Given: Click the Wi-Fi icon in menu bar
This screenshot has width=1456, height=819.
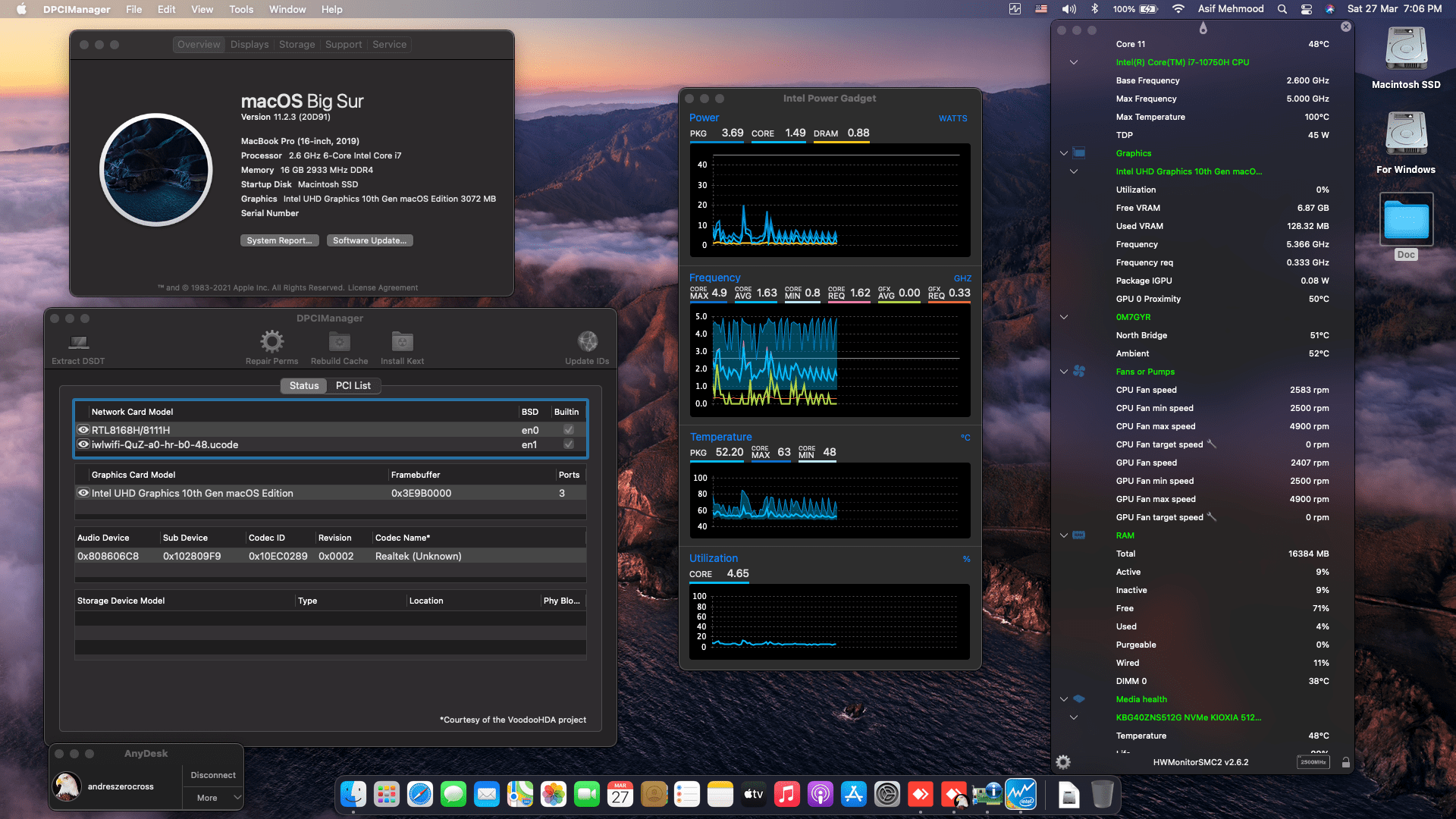Looking at the screenshot, I should tap(1178, 9).
